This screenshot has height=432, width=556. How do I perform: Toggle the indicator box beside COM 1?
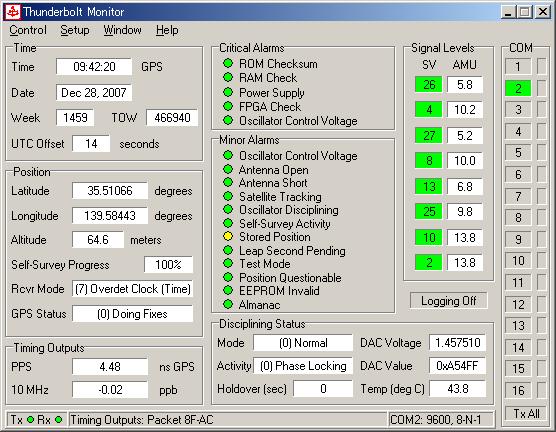541,66
